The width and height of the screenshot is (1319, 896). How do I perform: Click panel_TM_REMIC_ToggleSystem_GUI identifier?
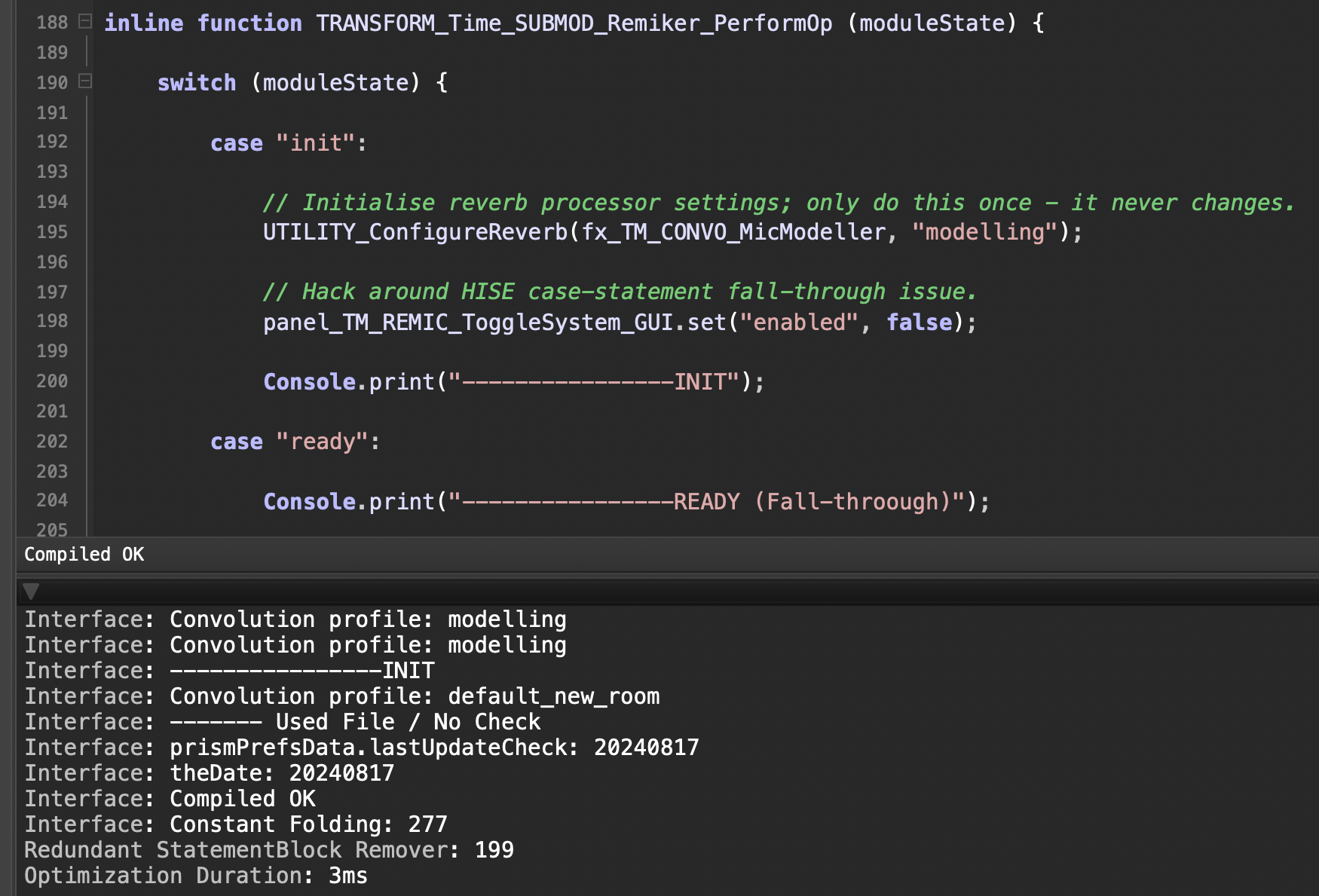(468, 323)
